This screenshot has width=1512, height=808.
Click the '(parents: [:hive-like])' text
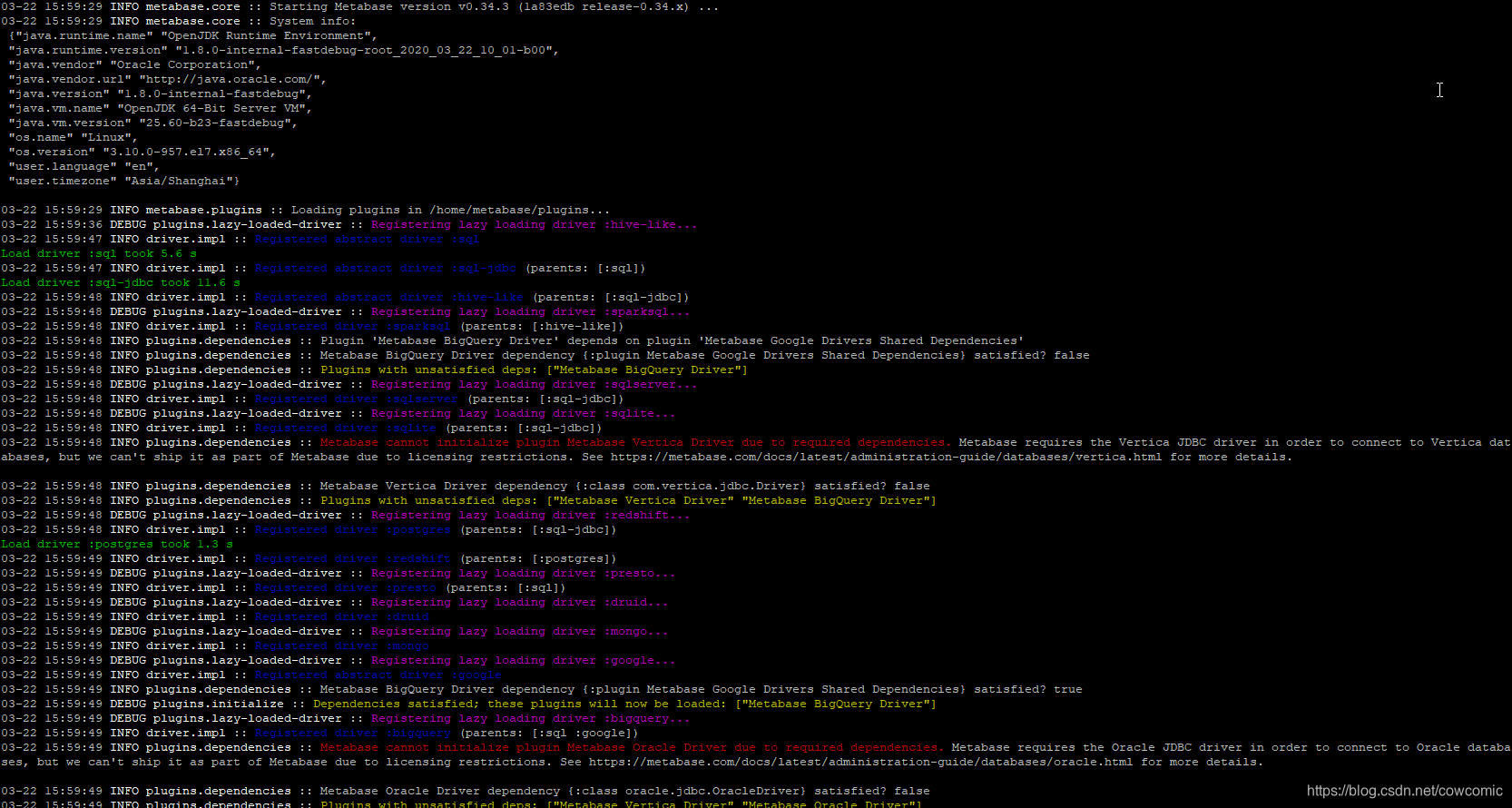coord(542,326)
